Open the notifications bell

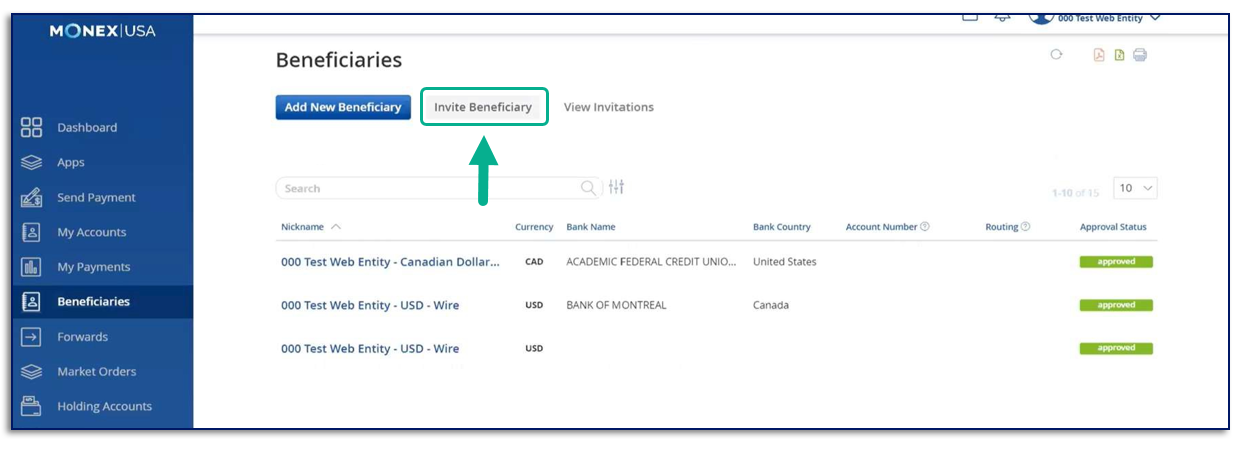(x=1002, y=17)
